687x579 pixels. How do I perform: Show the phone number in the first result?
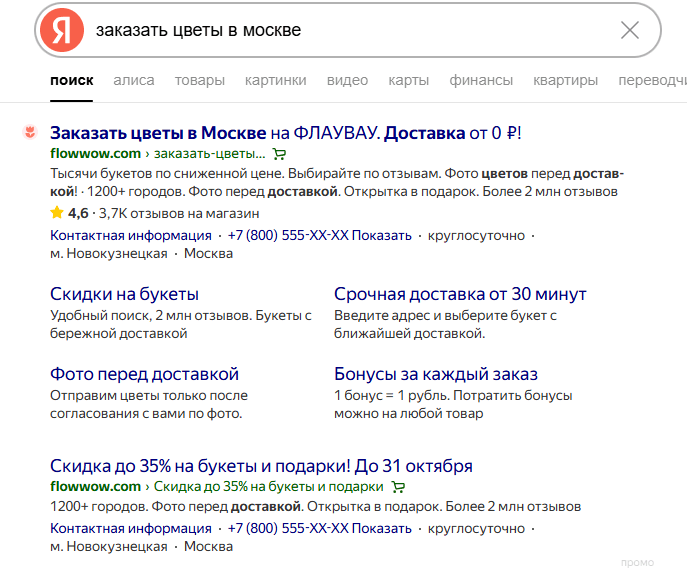click(320, 236)
